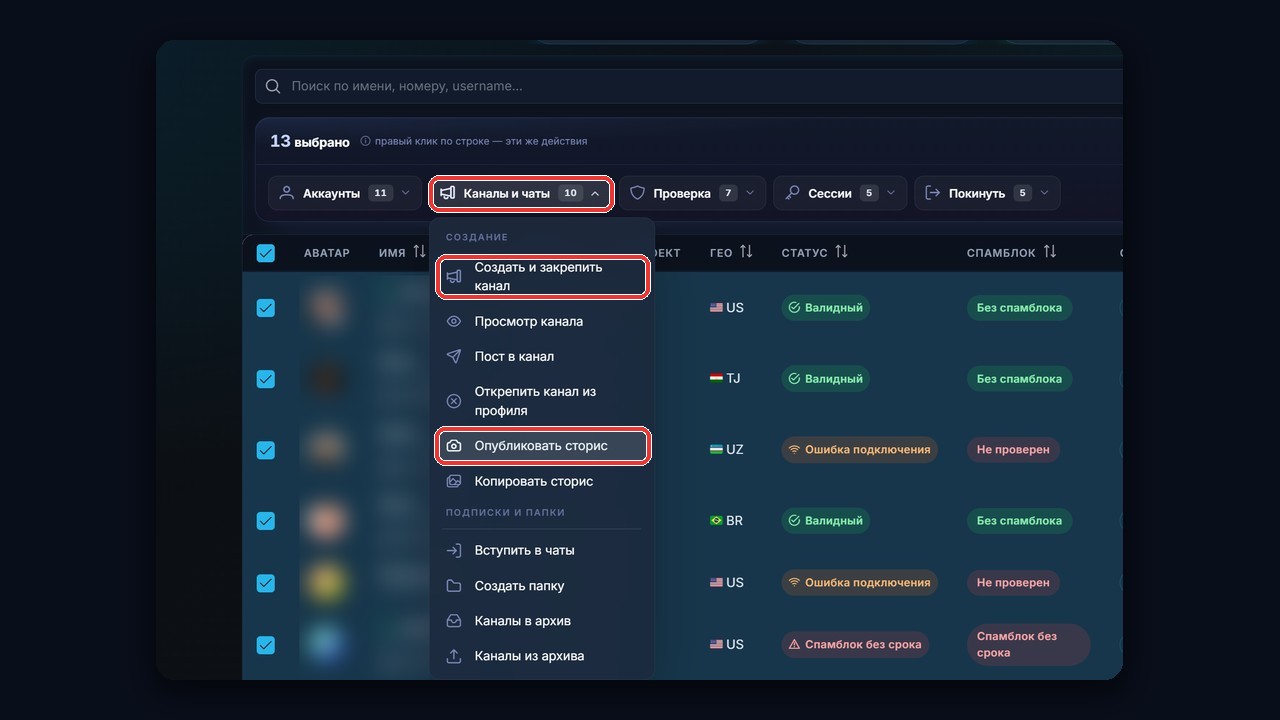Uncheck the checkbox for the UZ row
This screenshot has height=720, width=1280.
(x=266, y=450)
